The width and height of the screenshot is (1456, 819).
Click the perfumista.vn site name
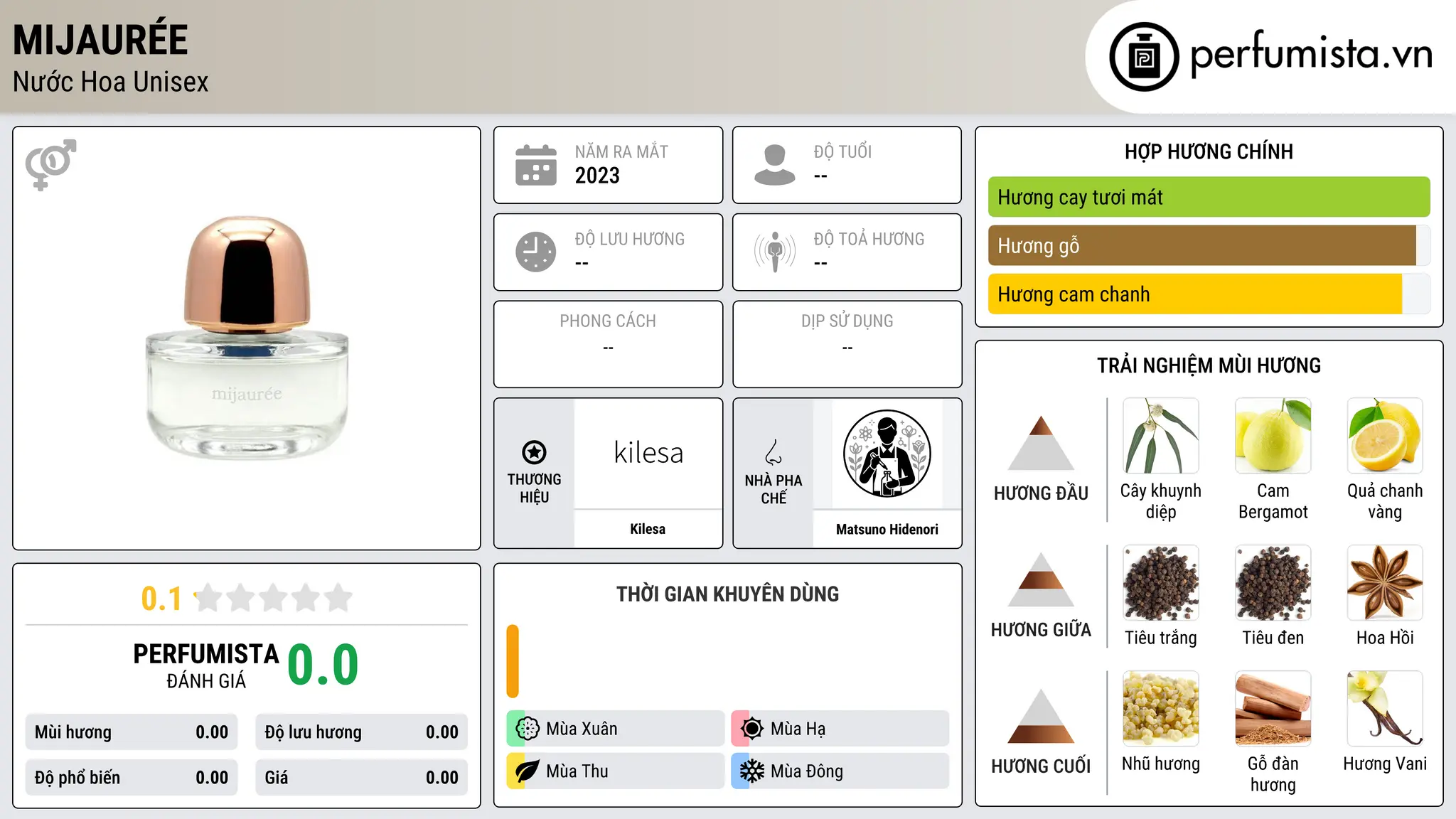click(1312, 54)
